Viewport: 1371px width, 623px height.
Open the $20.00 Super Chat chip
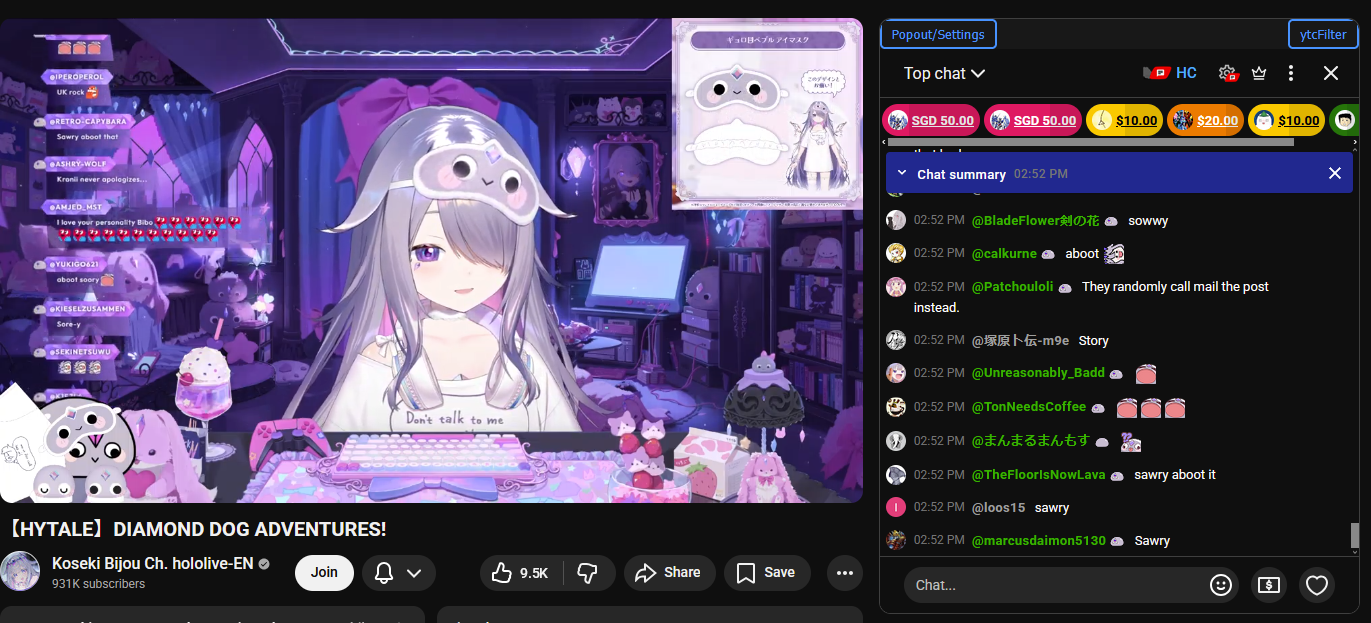[1205, 120]
